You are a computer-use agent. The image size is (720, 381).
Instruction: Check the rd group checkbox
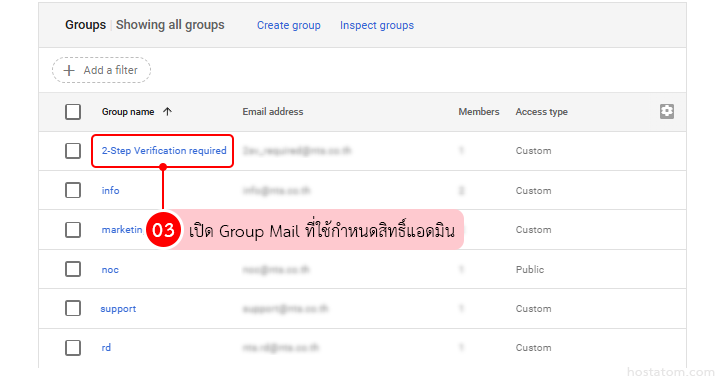[x=73, y=347]
